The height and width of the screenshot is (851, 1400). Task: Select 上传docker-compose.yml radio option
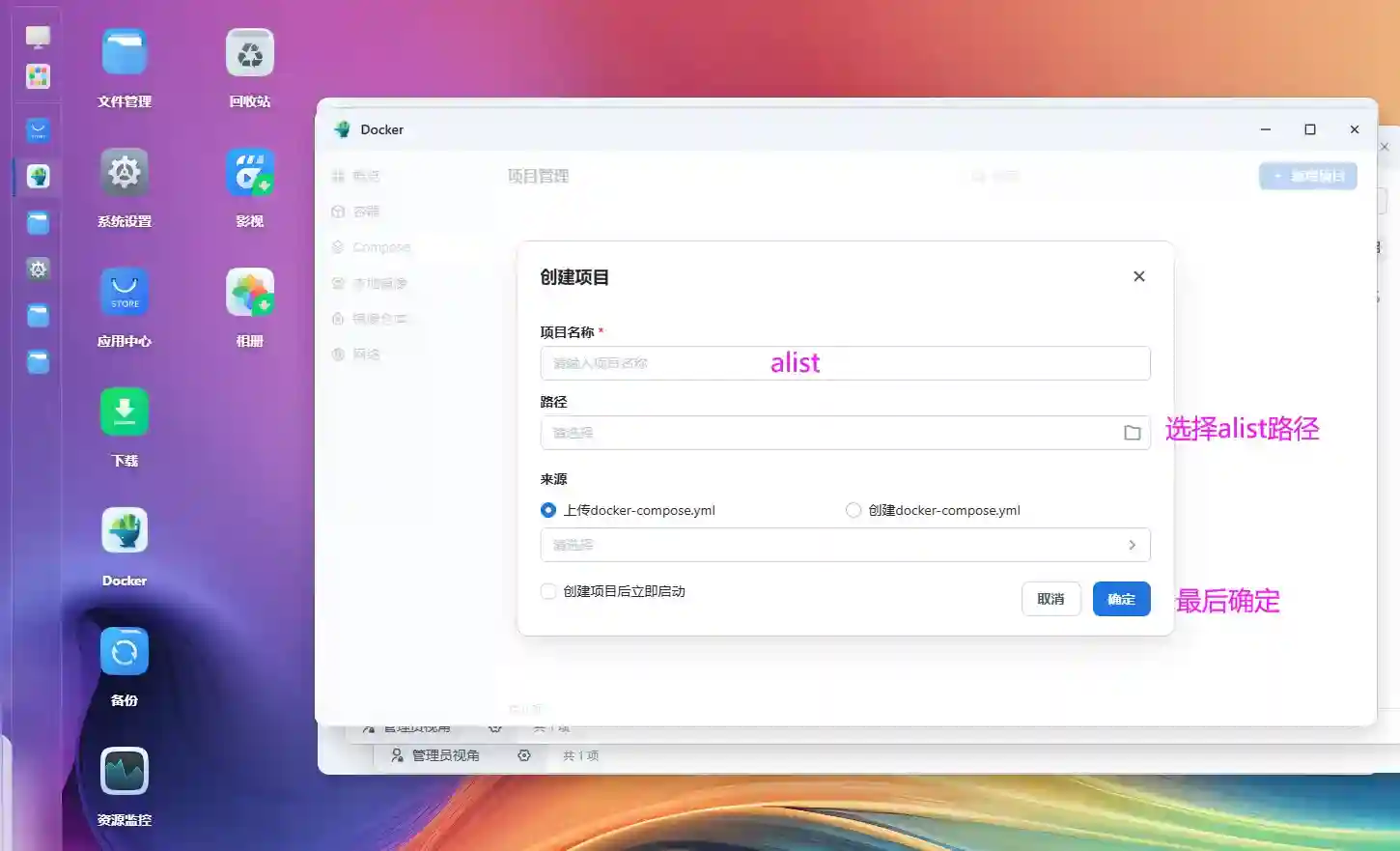coord(548,510)
